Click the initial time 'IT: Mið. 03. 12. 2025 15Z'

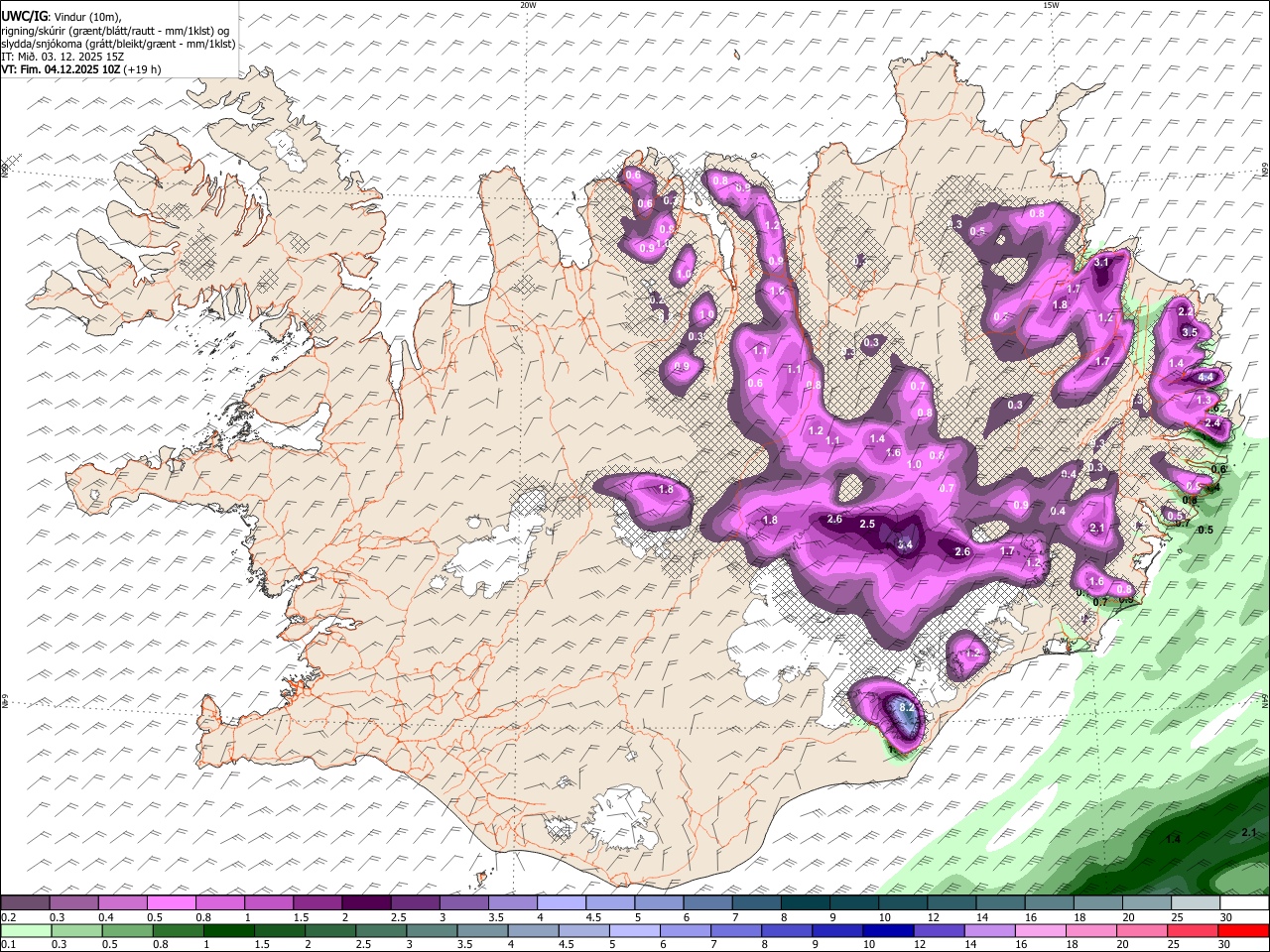tap(63, 57)
